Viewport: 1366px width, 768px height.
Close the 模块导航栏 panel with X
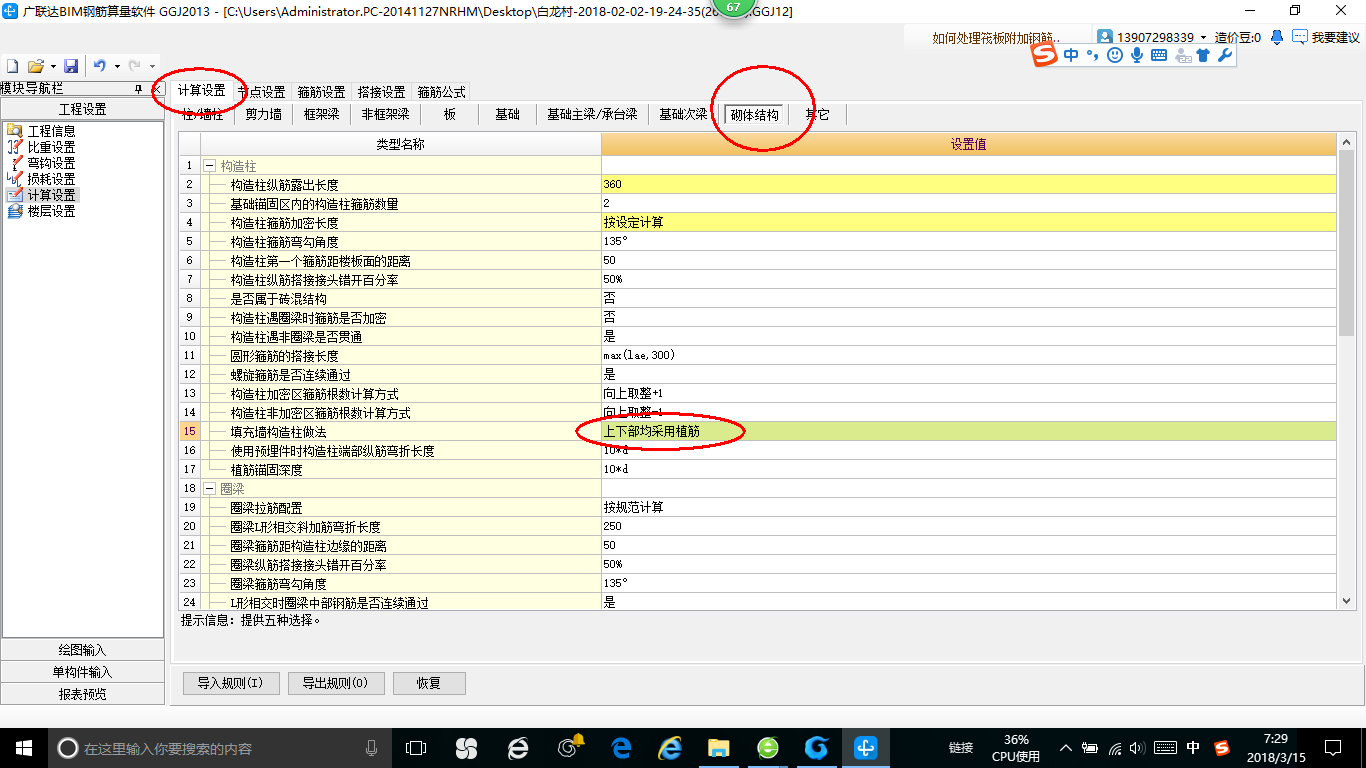point(155,90)
